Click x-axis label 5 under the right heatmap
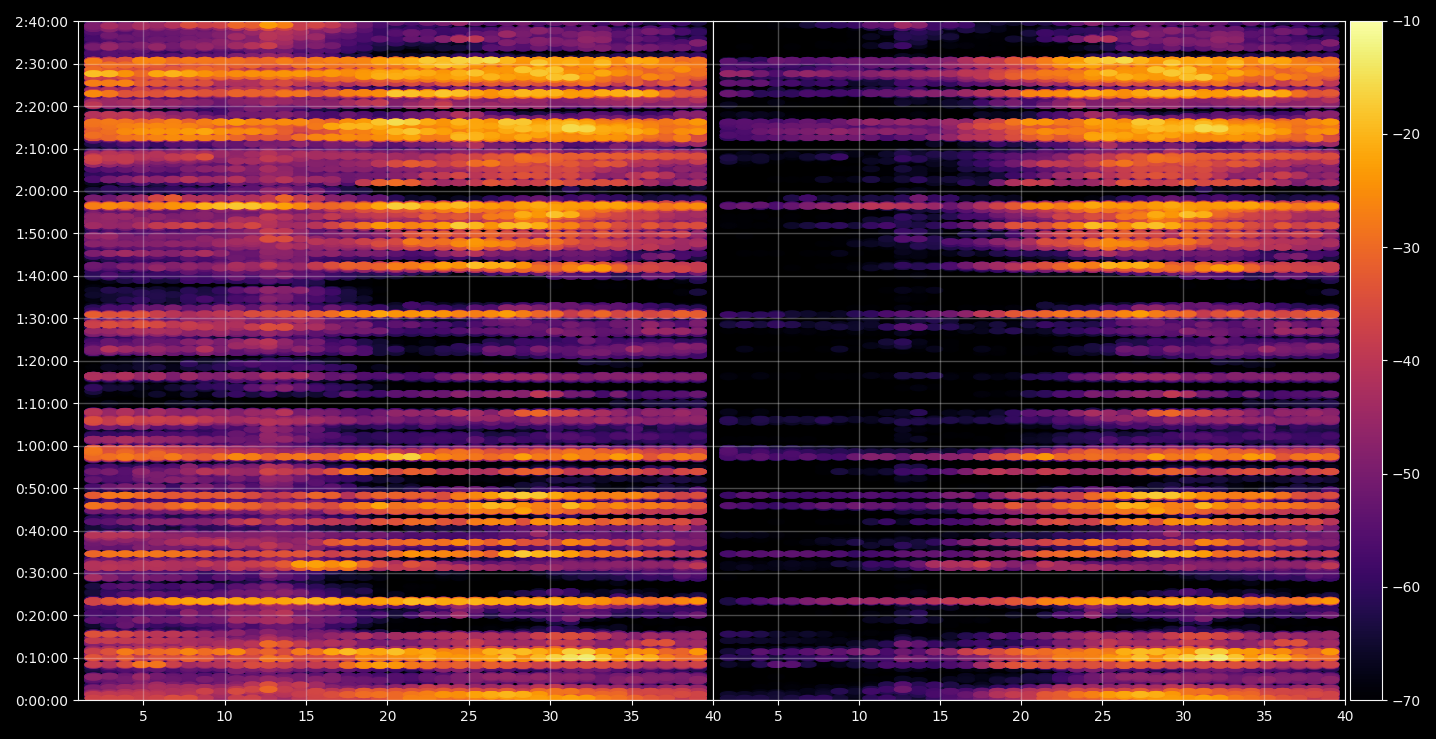Image resolution: width=1436 pixels, height=739 pixels. (777, 717)
